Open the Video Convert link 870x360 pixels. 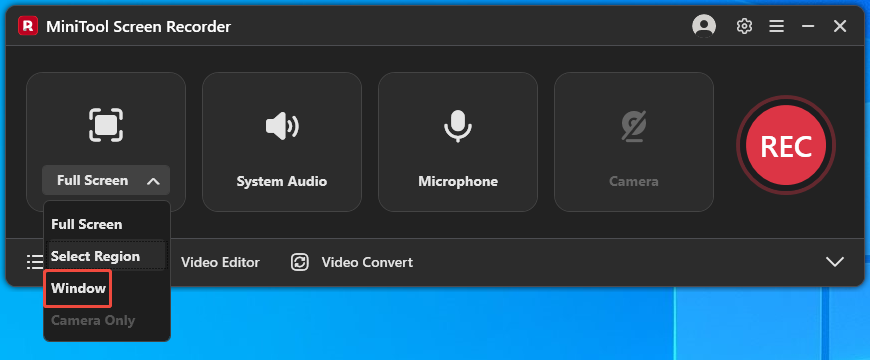[367, 262]
